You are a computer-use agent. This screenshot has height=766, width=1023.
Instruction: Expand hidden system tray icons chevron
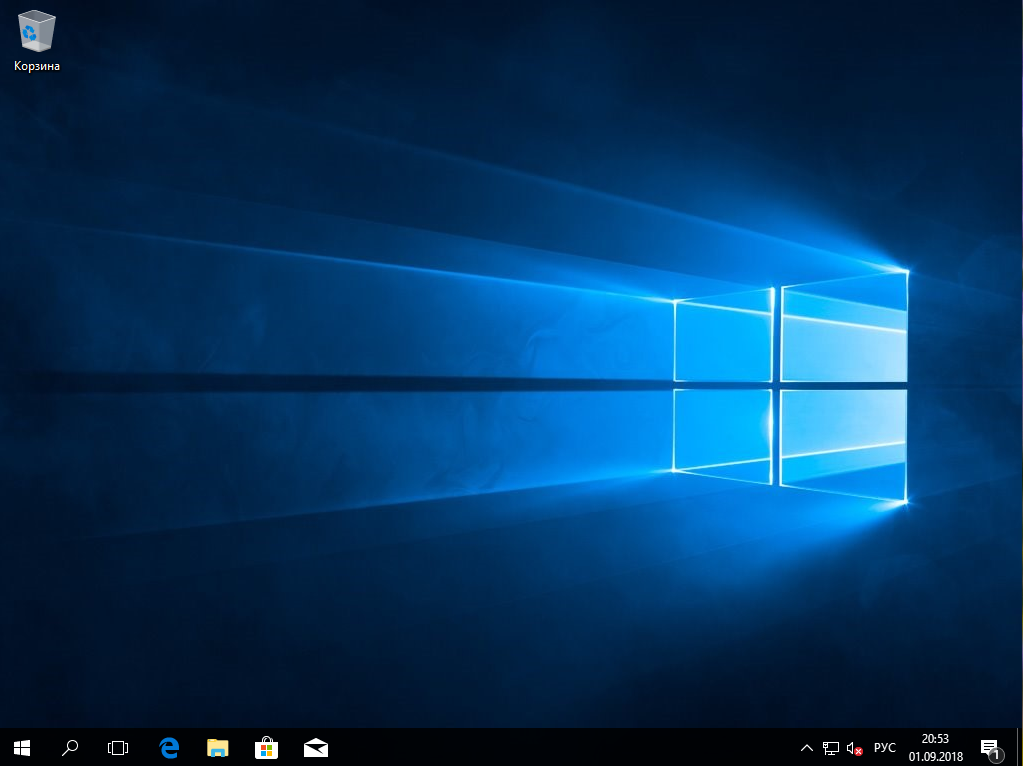coord(807,748)
